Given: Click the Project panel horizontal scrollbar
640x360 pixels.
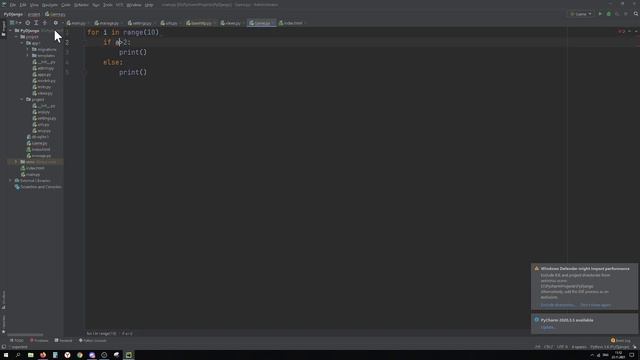Looking at the screenshot, I should [25, 335].
